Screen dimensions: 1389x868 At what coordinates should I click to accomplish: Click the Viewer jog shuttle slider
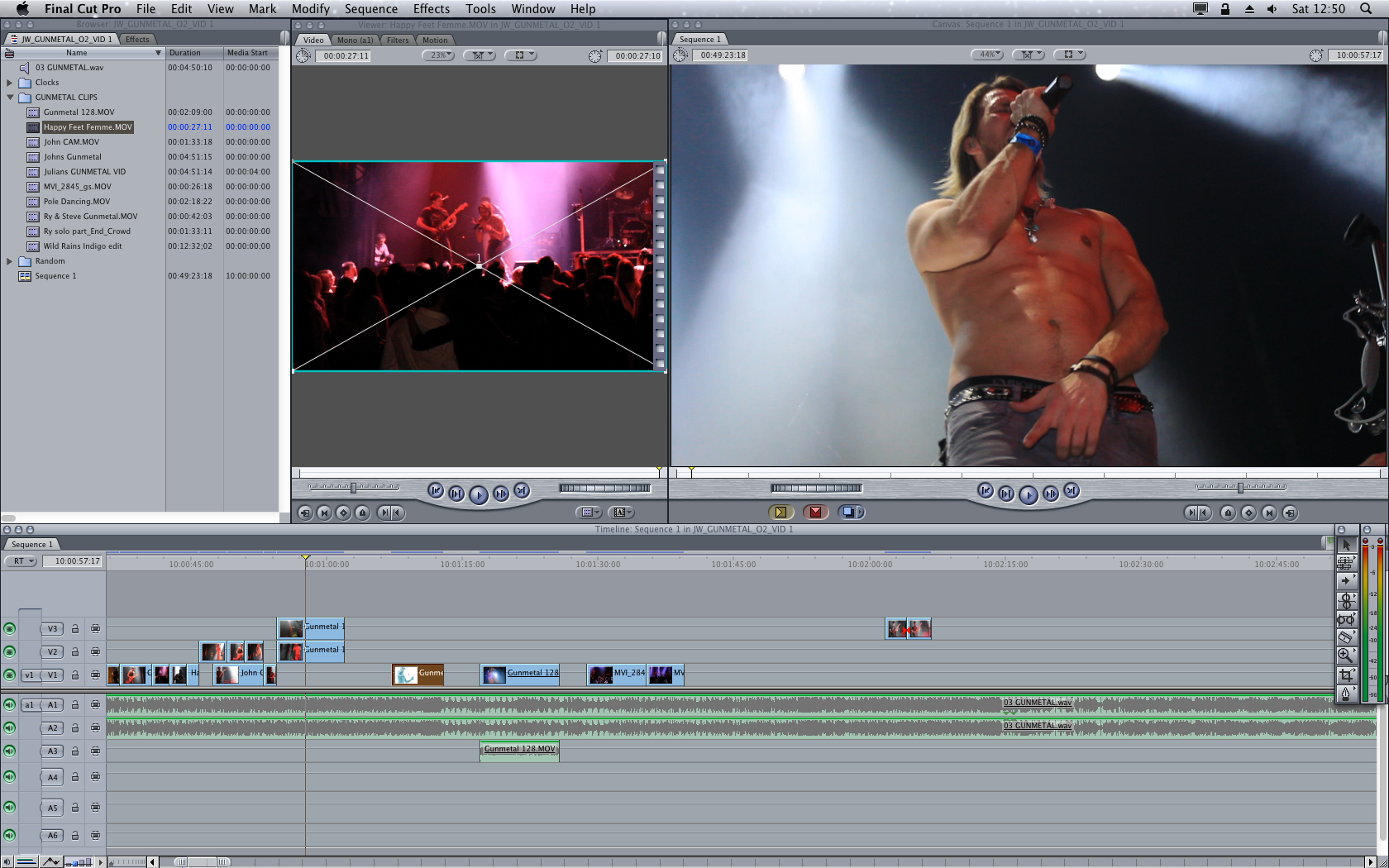pos(354,488)
